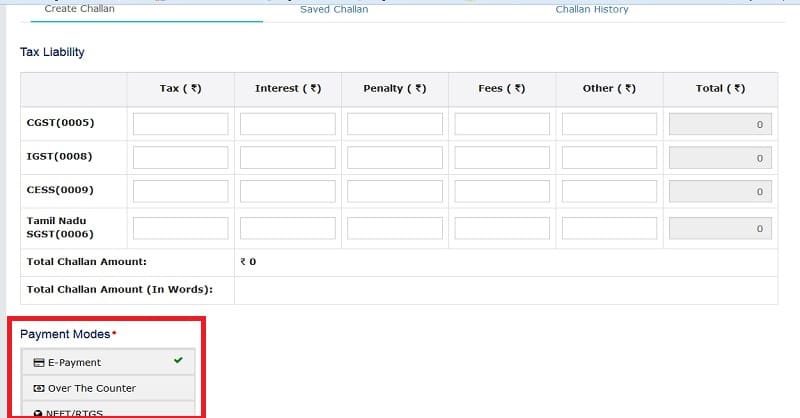Click the CESS(0009) Interest input field
800x418 pixels.
(288, 191)
